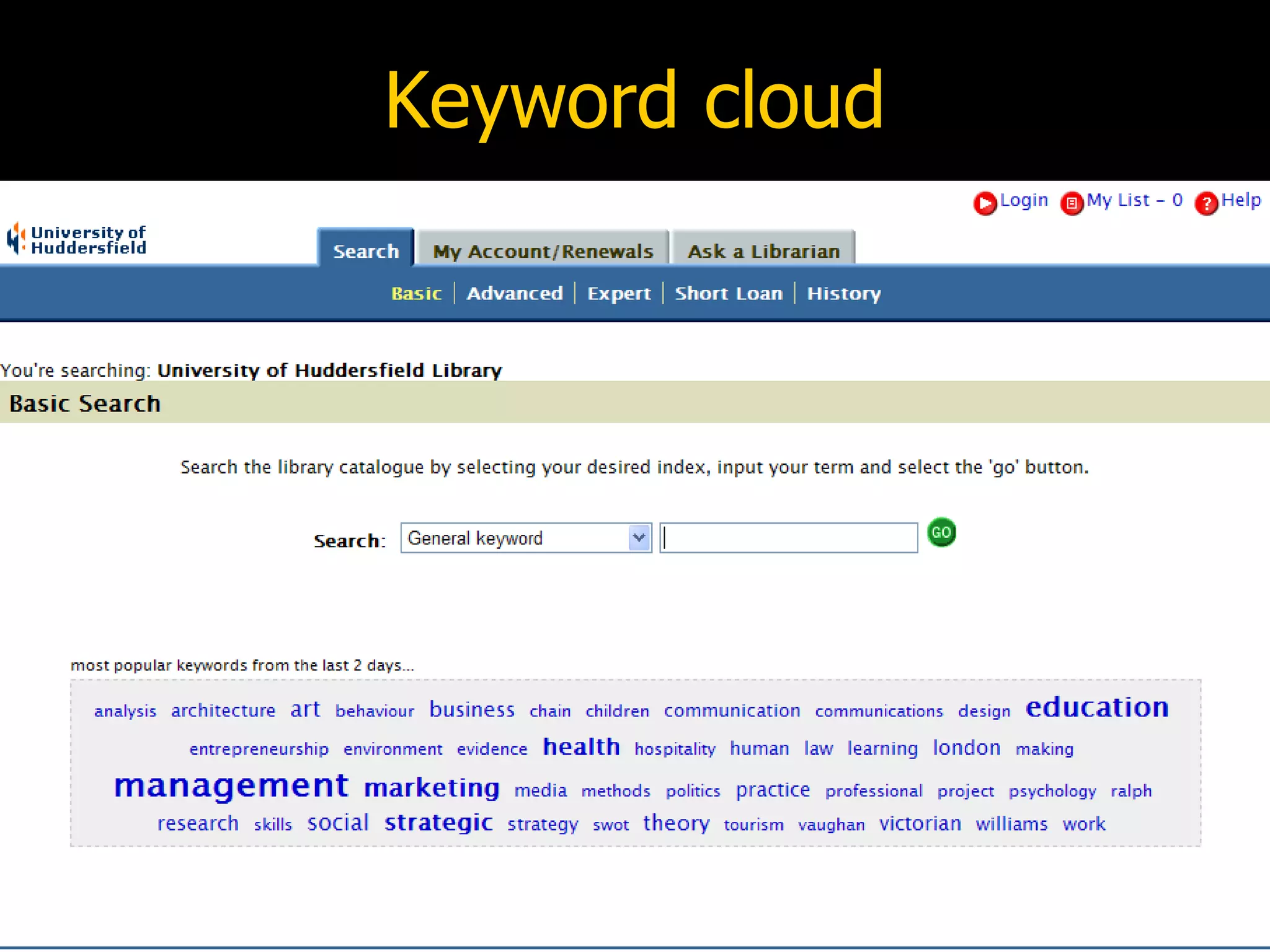Screen dimensions: 1270x952
Task: View search History
Action: coord(843,293)
